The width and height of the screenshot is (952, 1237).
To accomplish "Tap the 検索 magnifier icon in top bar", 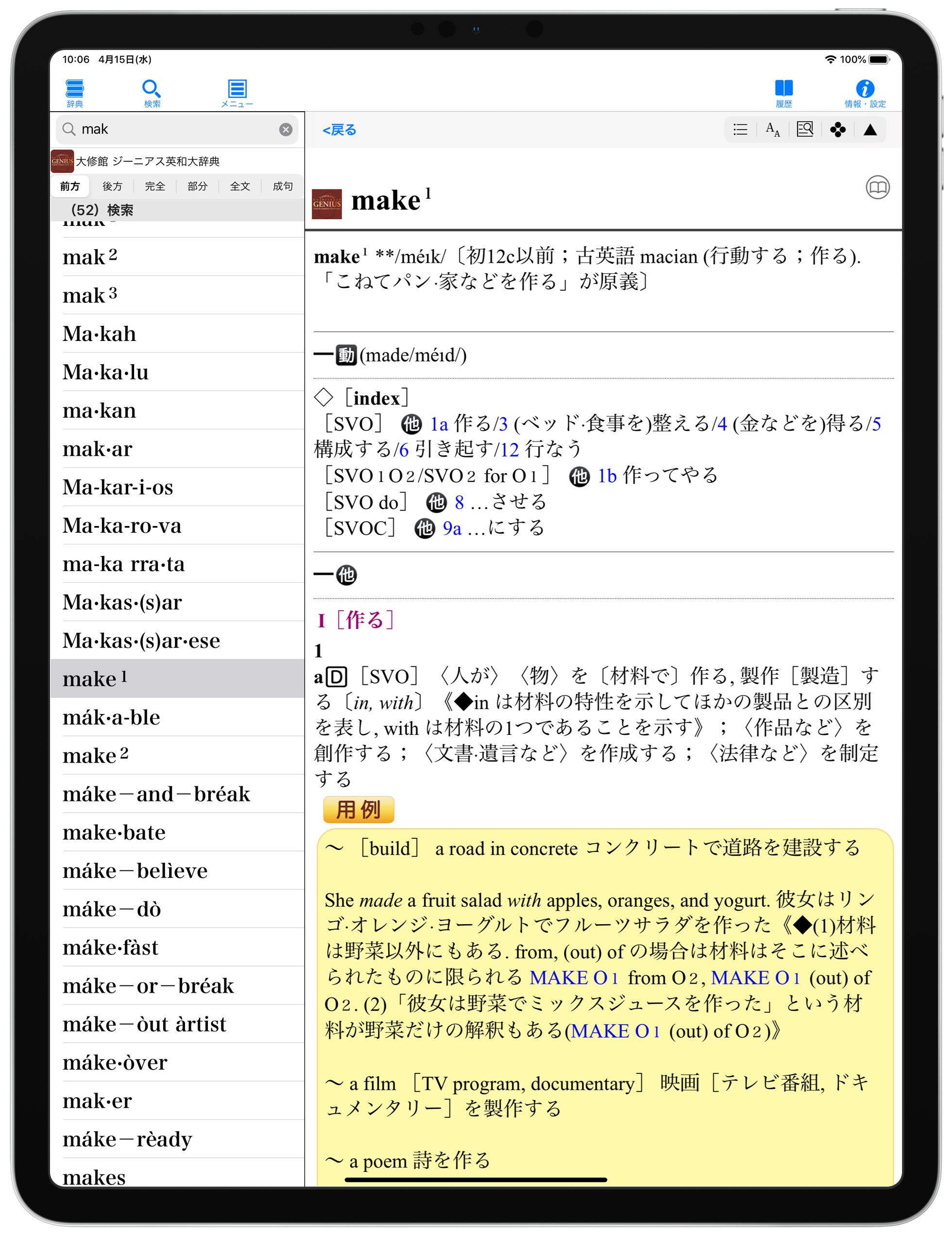I will click(x=151, y=92).
